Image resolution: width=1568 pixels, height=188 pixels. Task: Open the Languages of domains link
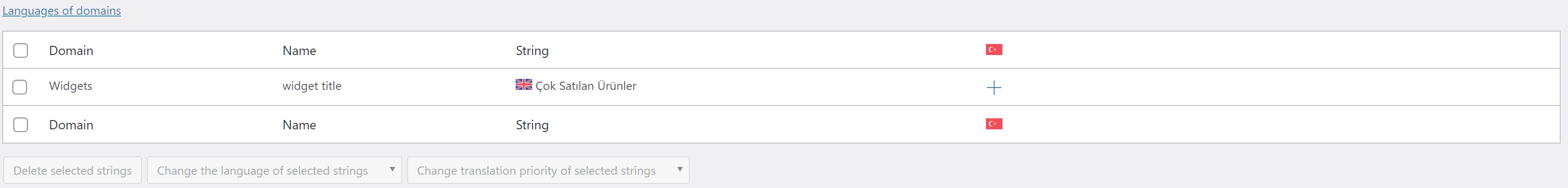[61, 11]
